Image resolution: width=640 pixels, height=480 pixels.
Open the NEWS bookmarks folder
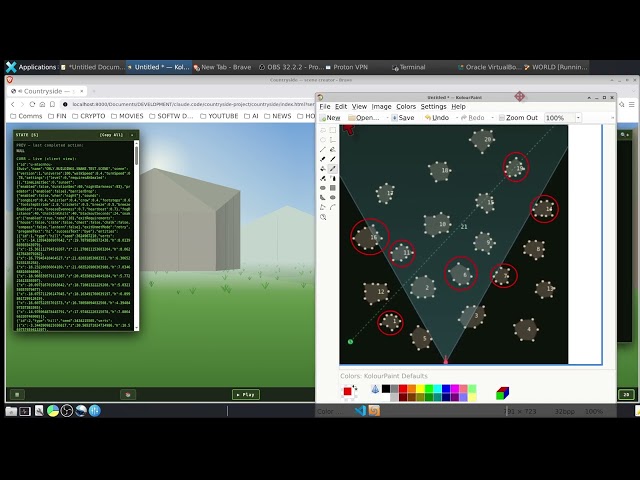click(278, 116)
